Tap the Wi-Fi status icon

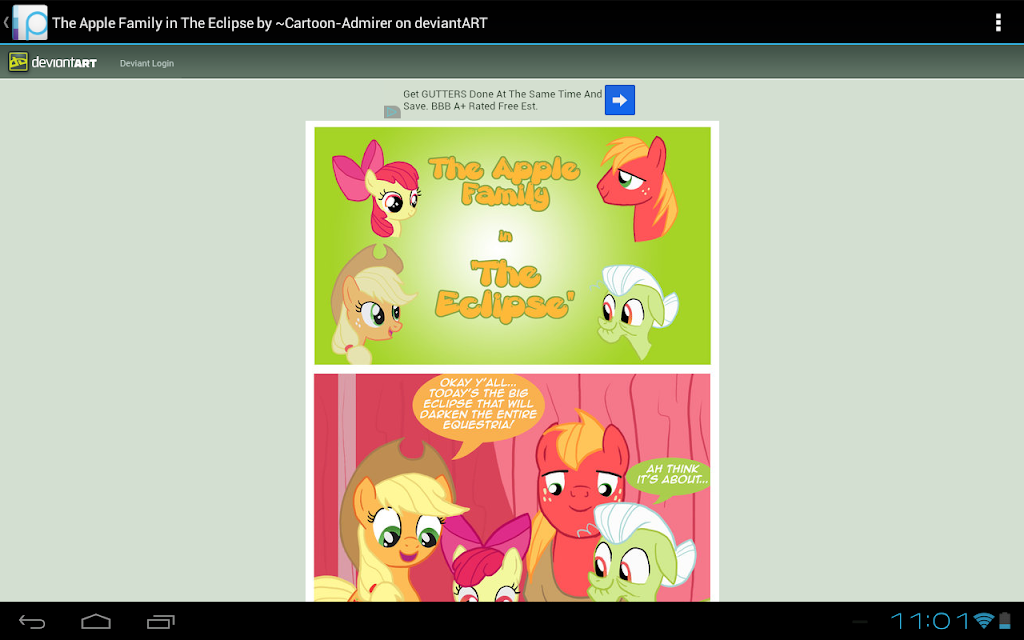pos(984,620)
